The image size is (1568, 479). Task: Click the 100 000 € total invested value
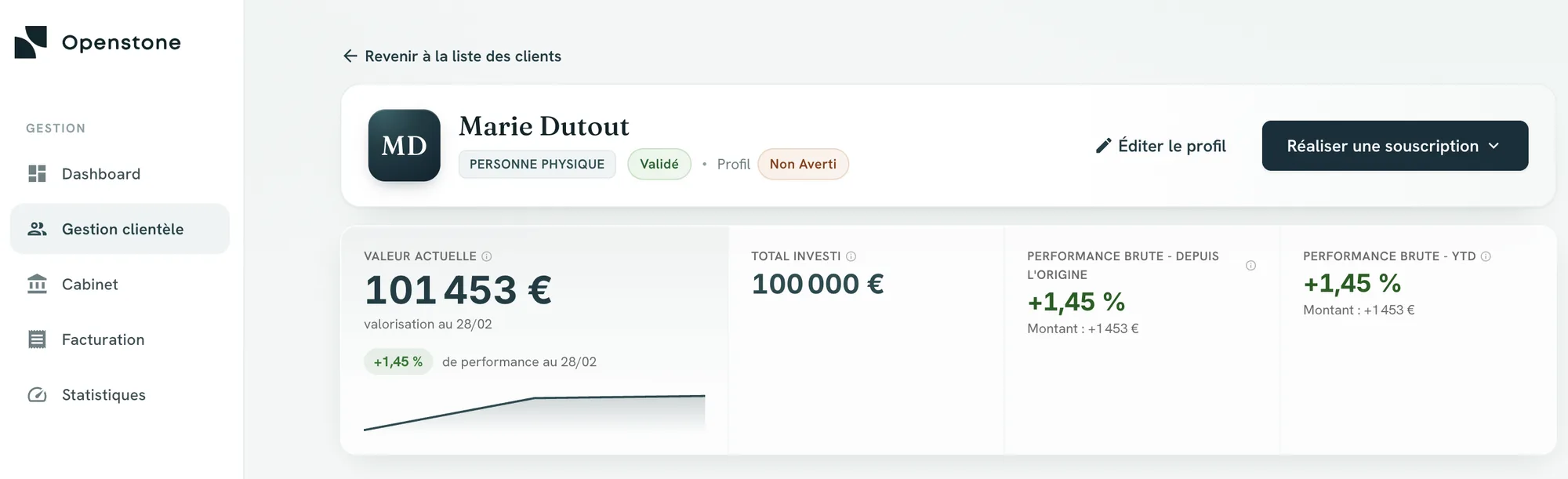click(x=818, y=284)
